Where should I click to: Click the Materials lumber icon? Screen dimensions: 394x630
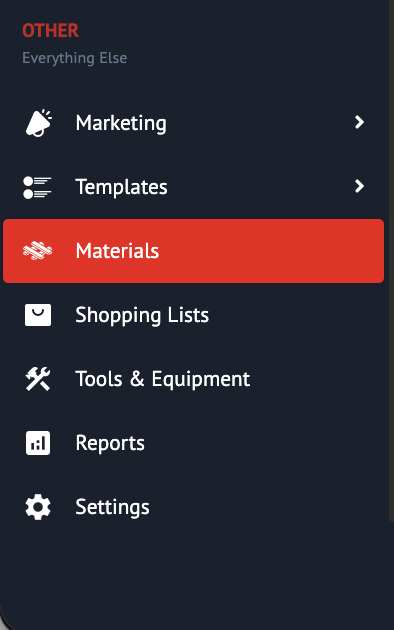37,251
